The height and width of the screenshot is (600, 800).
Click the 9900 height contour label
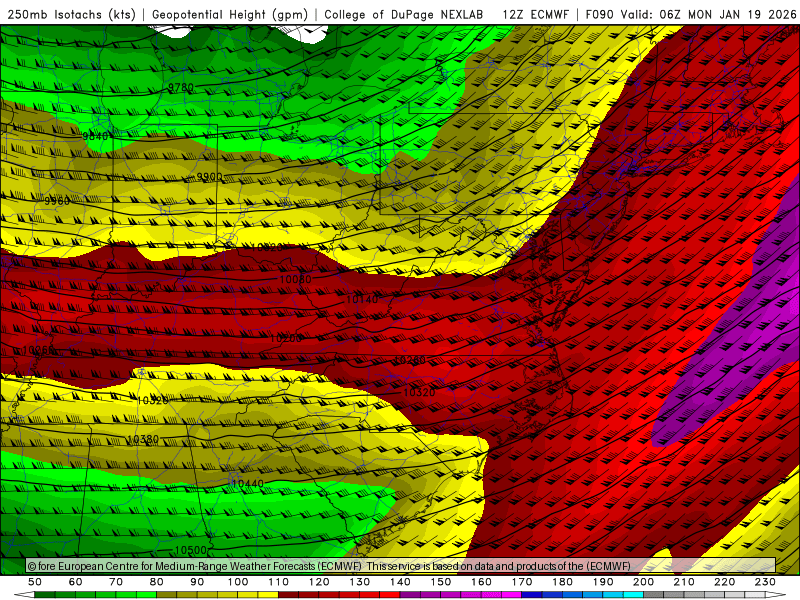(210, 177)
